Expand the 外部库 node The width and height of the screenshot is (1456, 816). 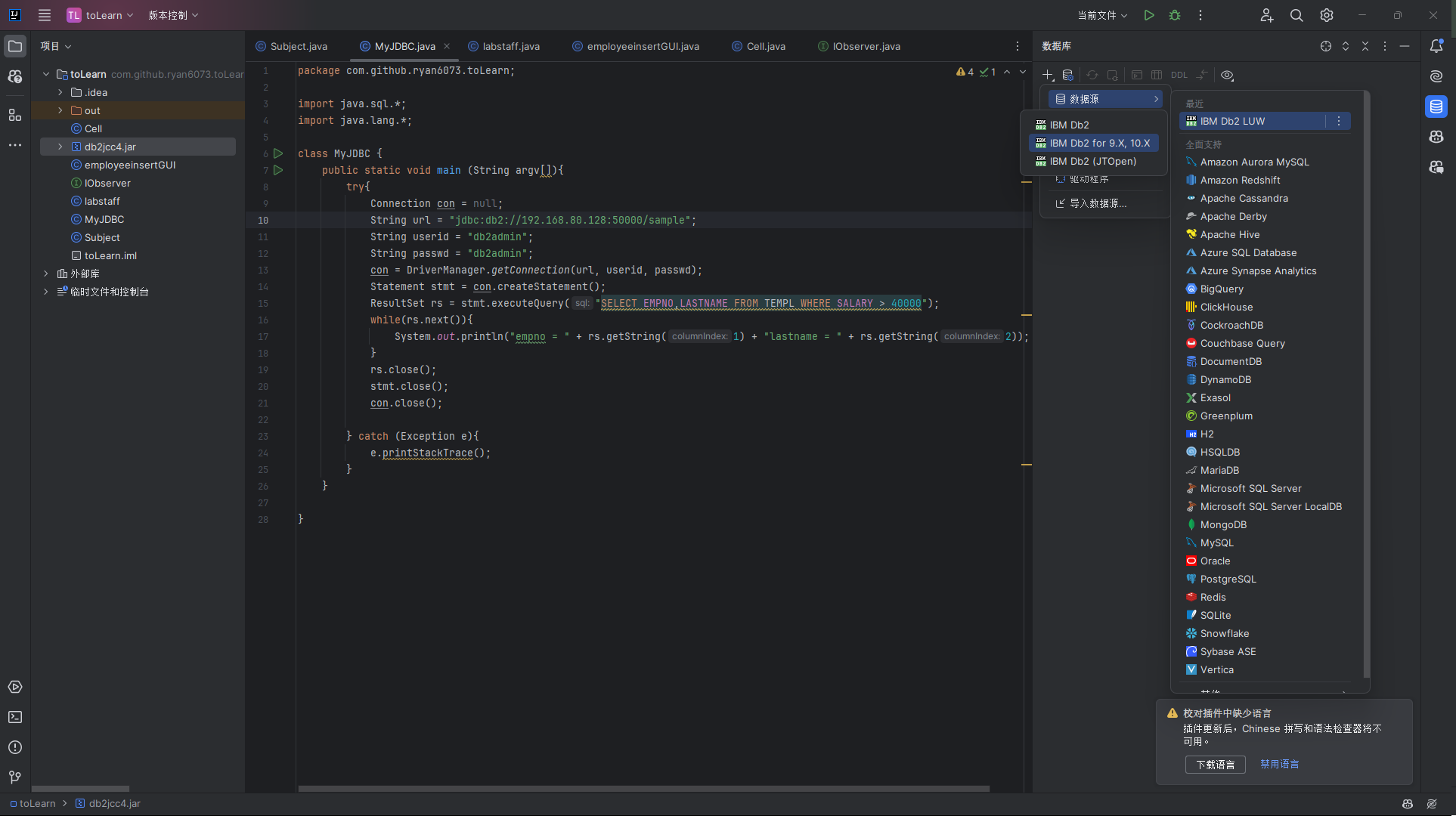pos(46,274)
